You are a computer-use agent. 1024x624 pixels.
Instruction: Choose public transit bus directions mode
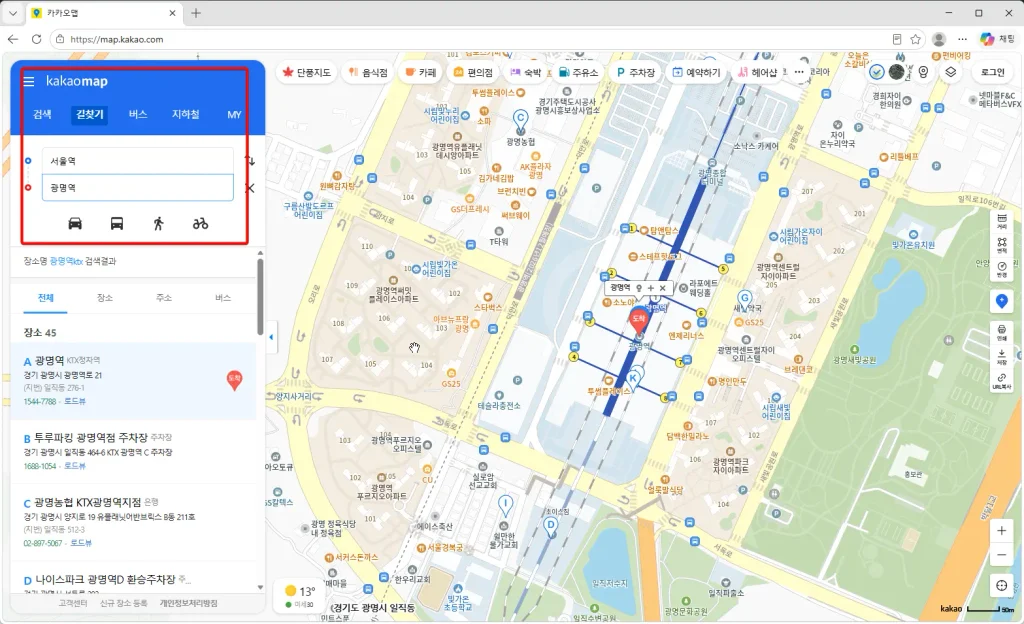tap(117, 224)
